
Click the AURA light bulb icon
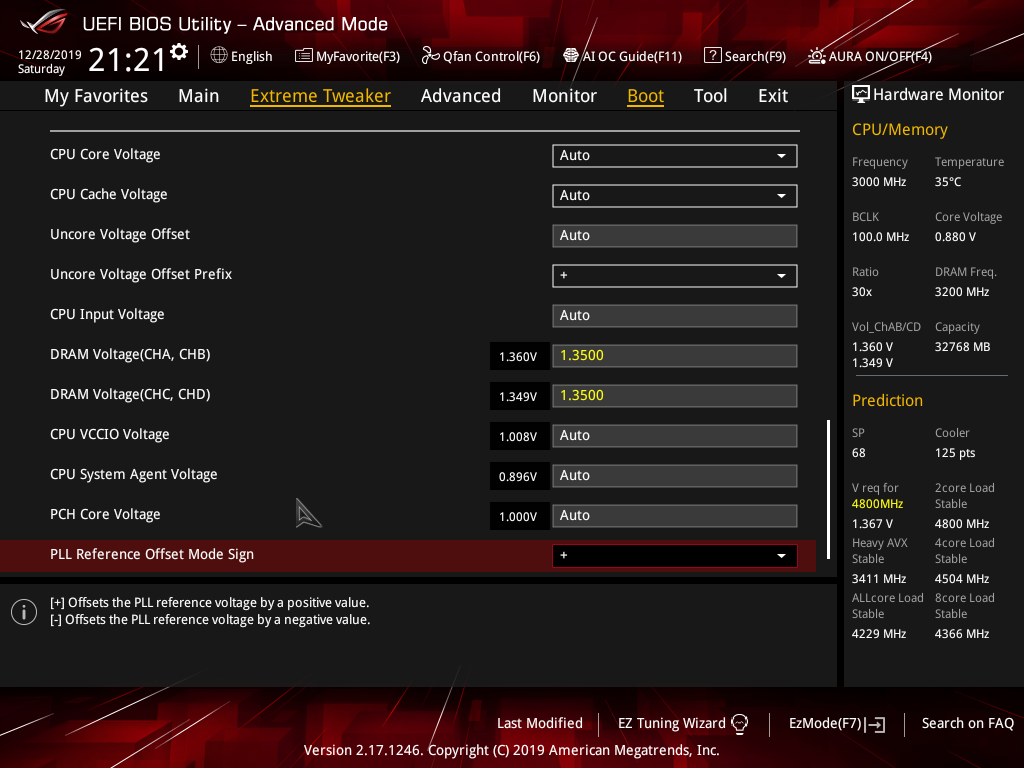tap(816, 56)
